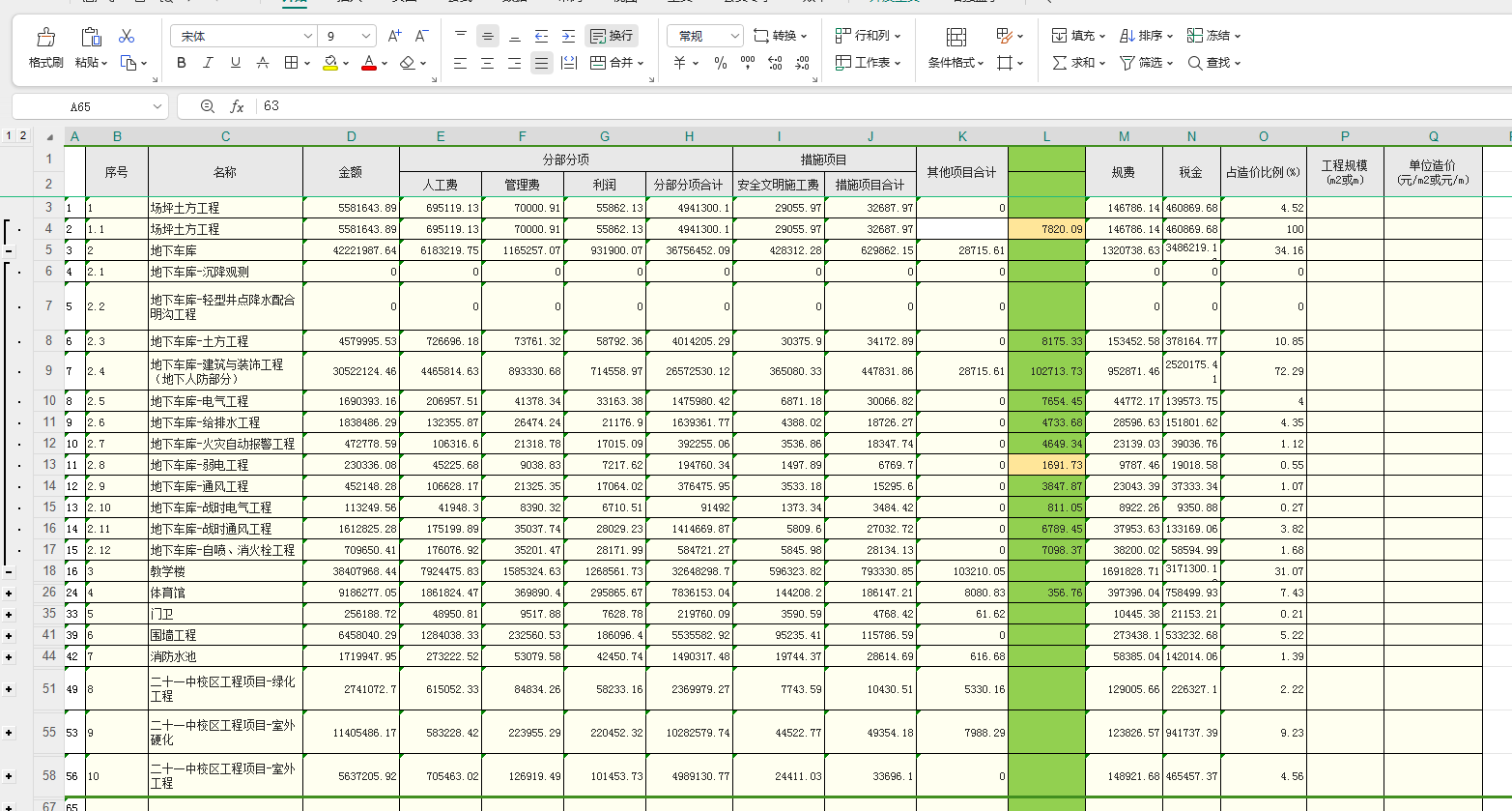
Task: Click the increase indent icon
Action: coord(569,36)
